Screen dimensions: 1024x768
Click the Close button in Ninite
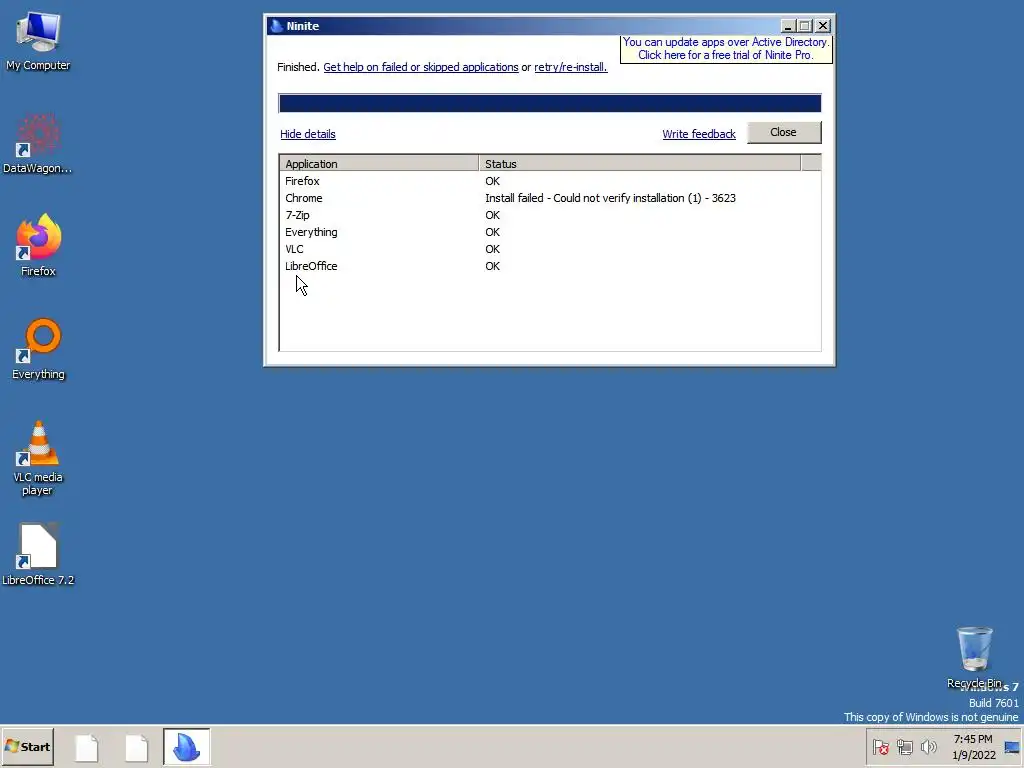pyautogui.click(x=784, y=133)
